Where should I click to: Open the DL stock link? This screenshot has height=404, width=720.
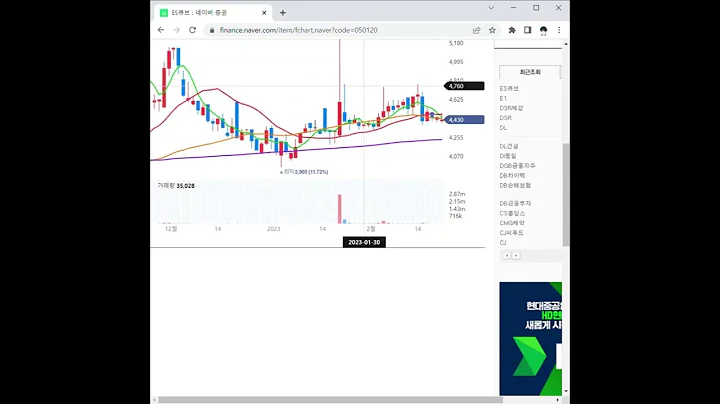coord(503,128)
